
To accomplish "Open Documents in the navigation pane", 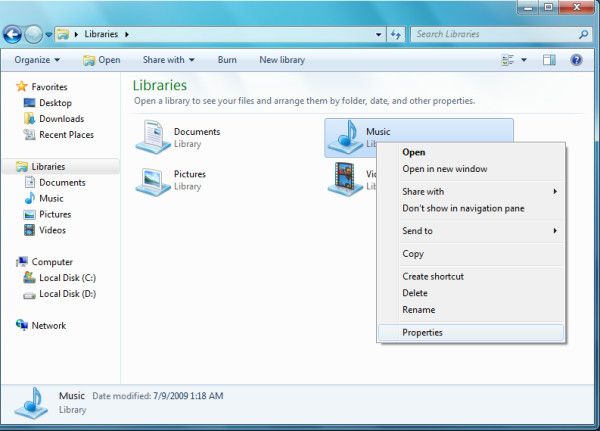I will coord(62,183).
